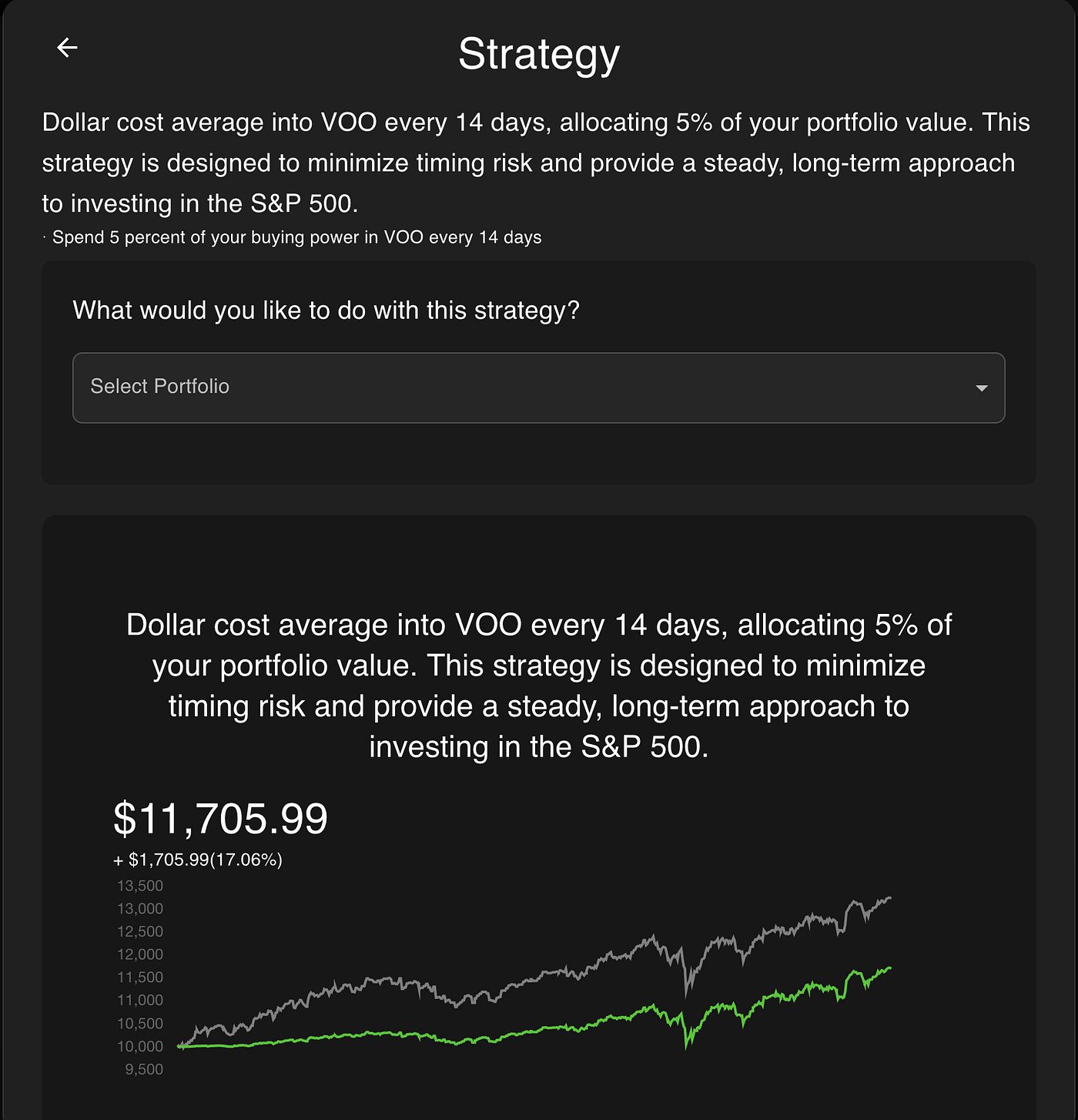This screenshot has height=1120, width=1078.
Task: Open the Select Portfolio dropdown
Action: pyautogui.click(x=539, y=387)
